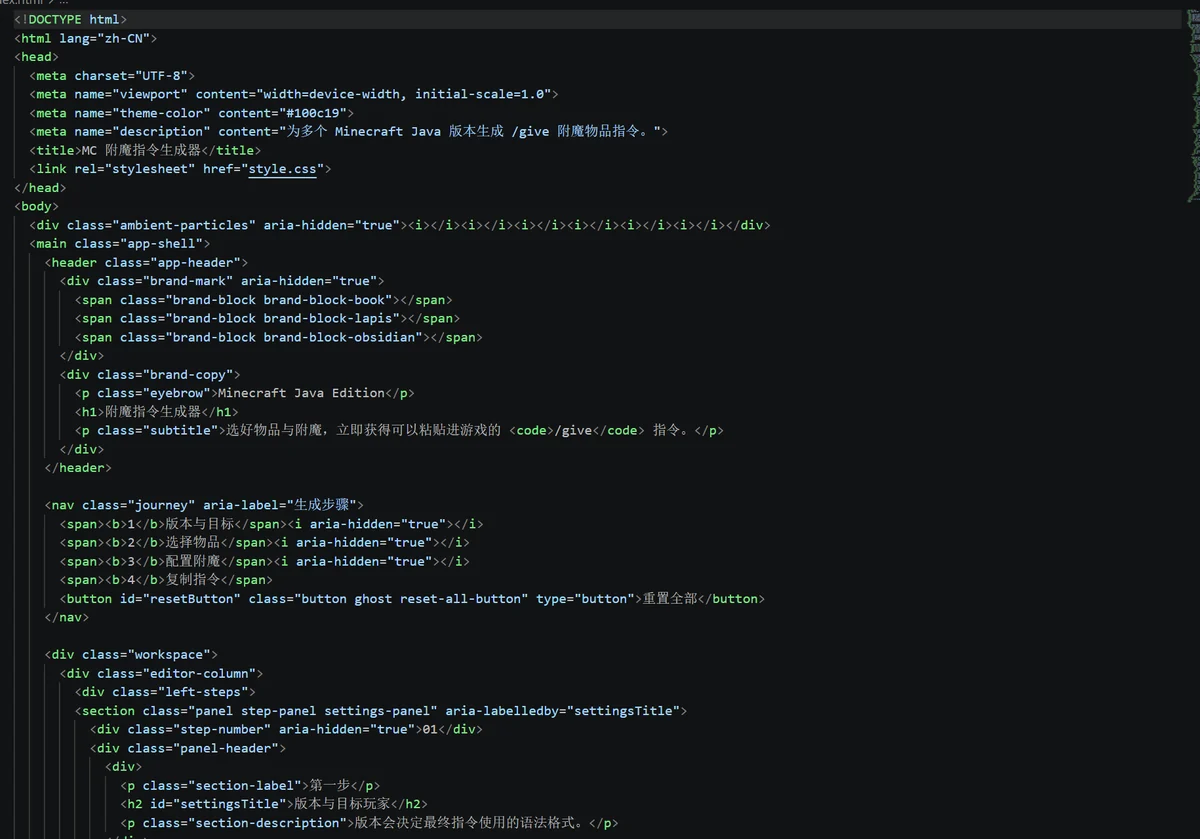Screen dimensions: 1200x839
Task: Click the div class="panel-header" line
Action: 188,747
